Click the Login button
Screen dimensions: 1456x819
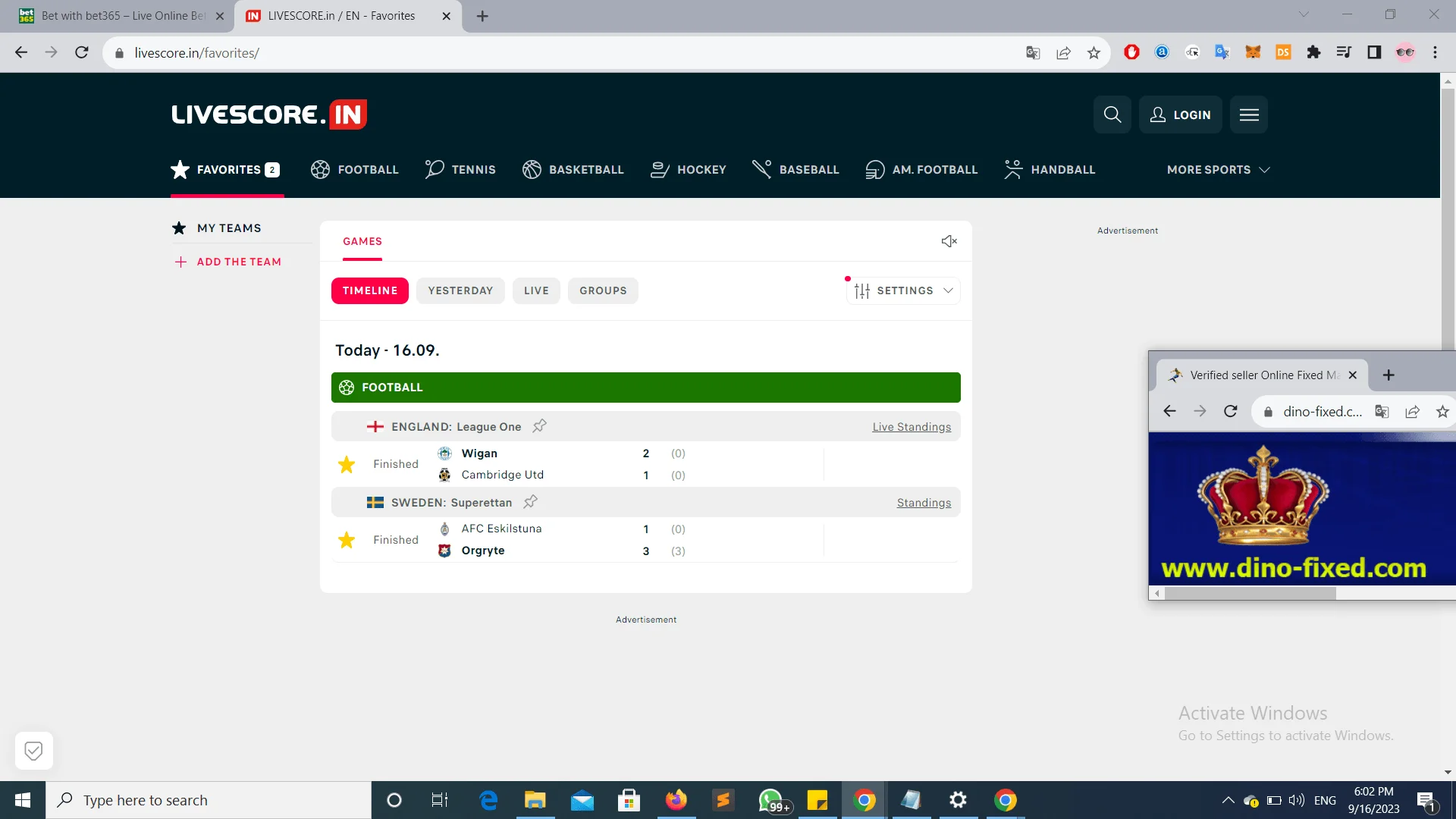[1180, 115]
